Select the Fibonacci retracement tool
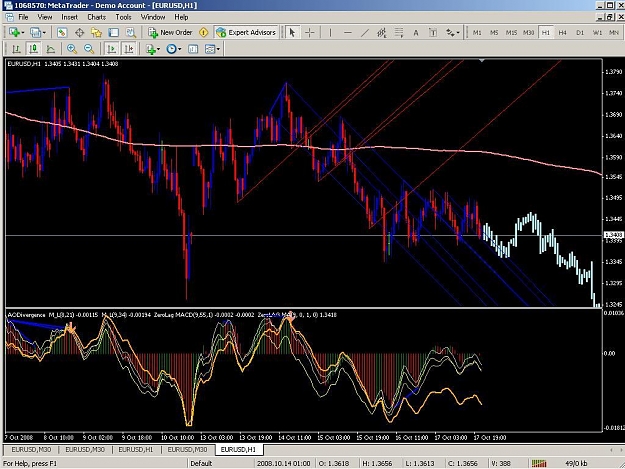The width and height of the screenshot is (625, 469). [399, 33]
